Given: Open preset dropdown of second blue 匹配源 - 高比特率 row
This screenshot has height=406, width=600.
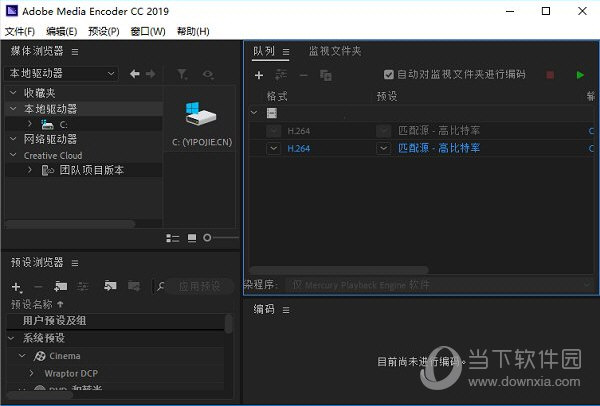Looking at the screenshot, I should coord(383,148).
